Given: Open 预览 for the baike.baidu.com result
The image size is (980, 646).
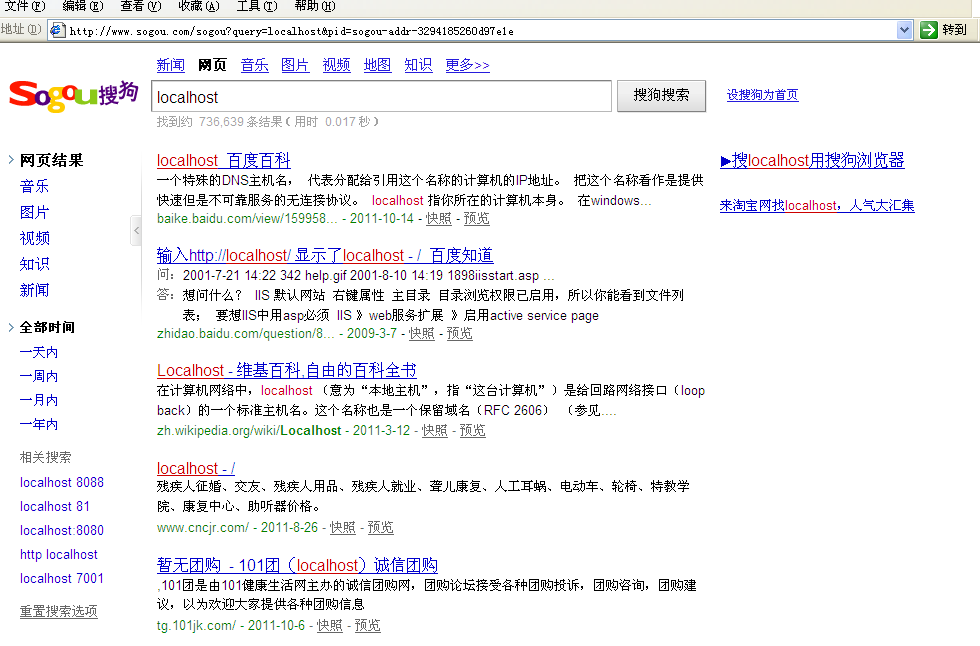Looking at the screenshot, I should [476, 219].
